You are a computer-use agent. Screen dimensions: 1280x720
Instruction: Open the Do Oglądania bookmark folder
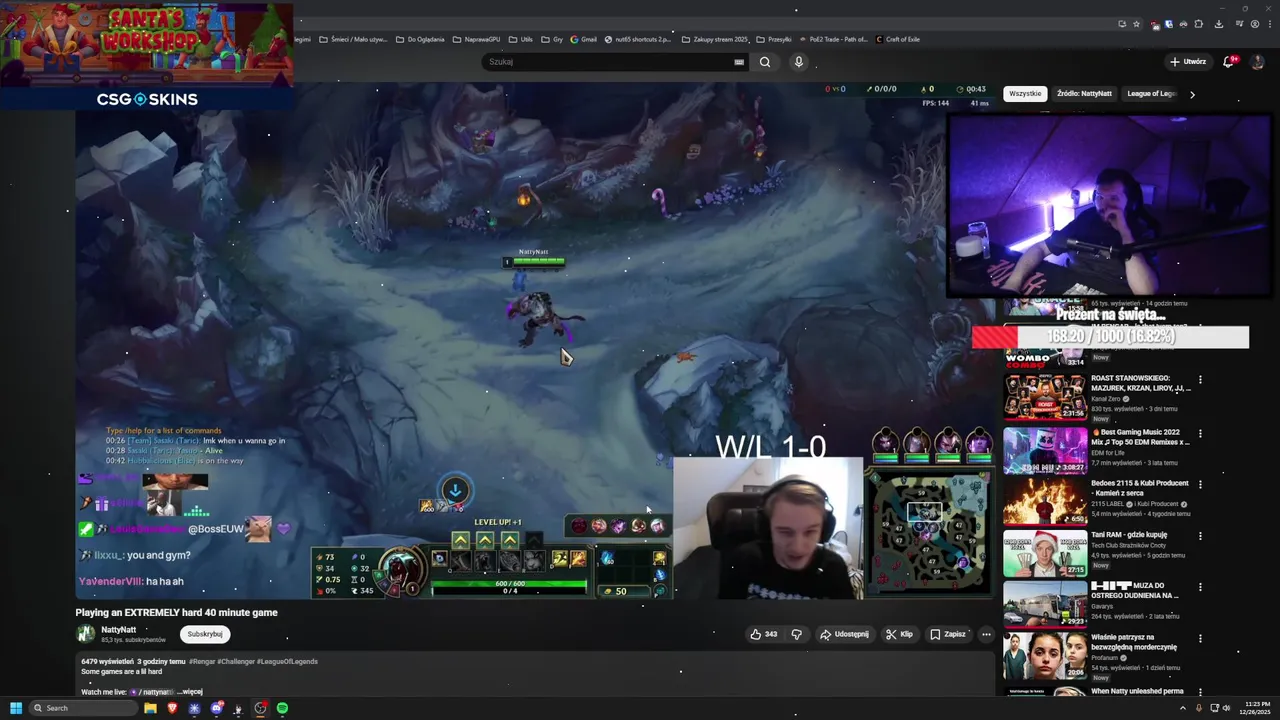click(x=419, y=40)
